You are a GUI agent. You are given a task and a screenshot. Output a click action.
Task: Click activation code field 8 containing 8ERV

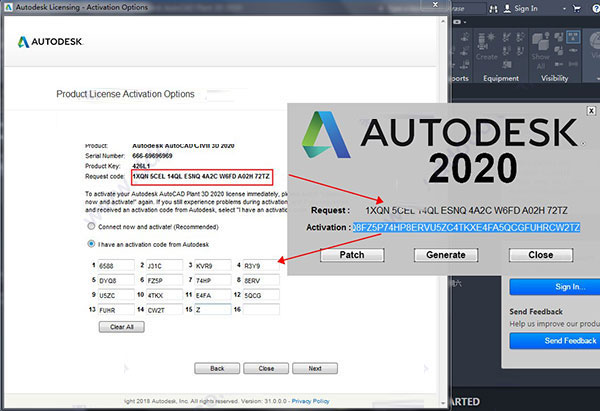(x=261, y=280)
